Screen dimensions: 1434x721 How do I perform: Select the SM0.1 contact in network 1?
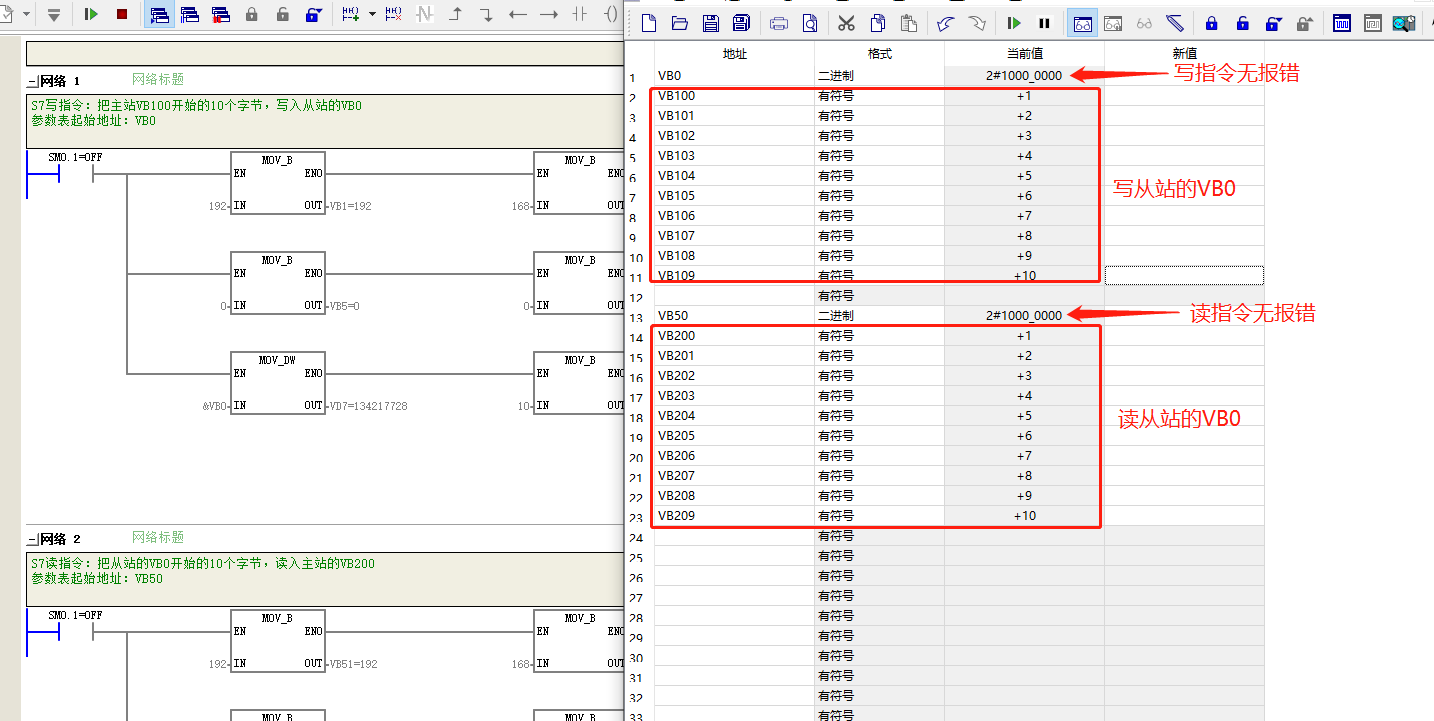point(75,175)
